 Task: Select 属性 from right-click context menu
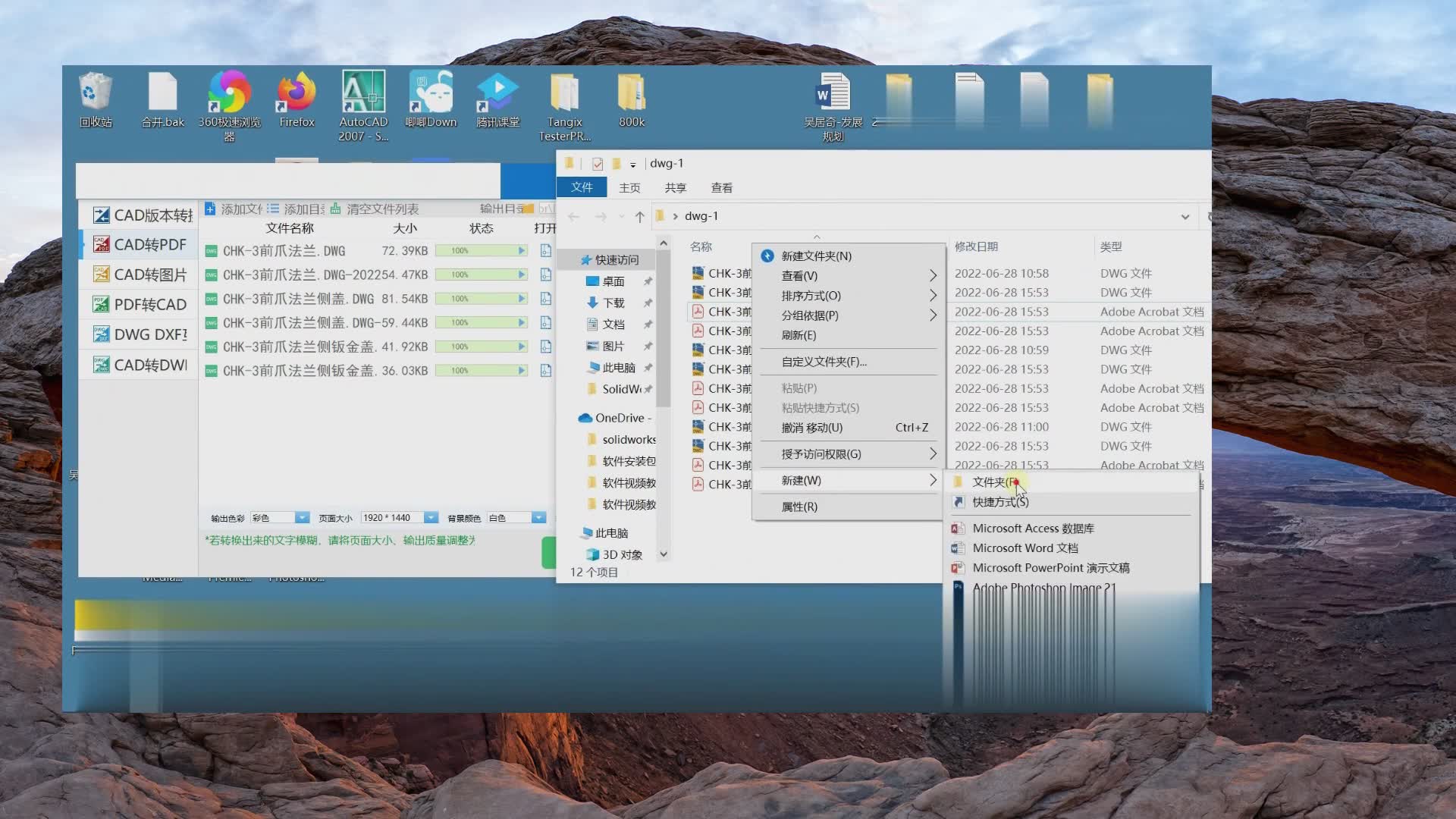click(799, 506)
